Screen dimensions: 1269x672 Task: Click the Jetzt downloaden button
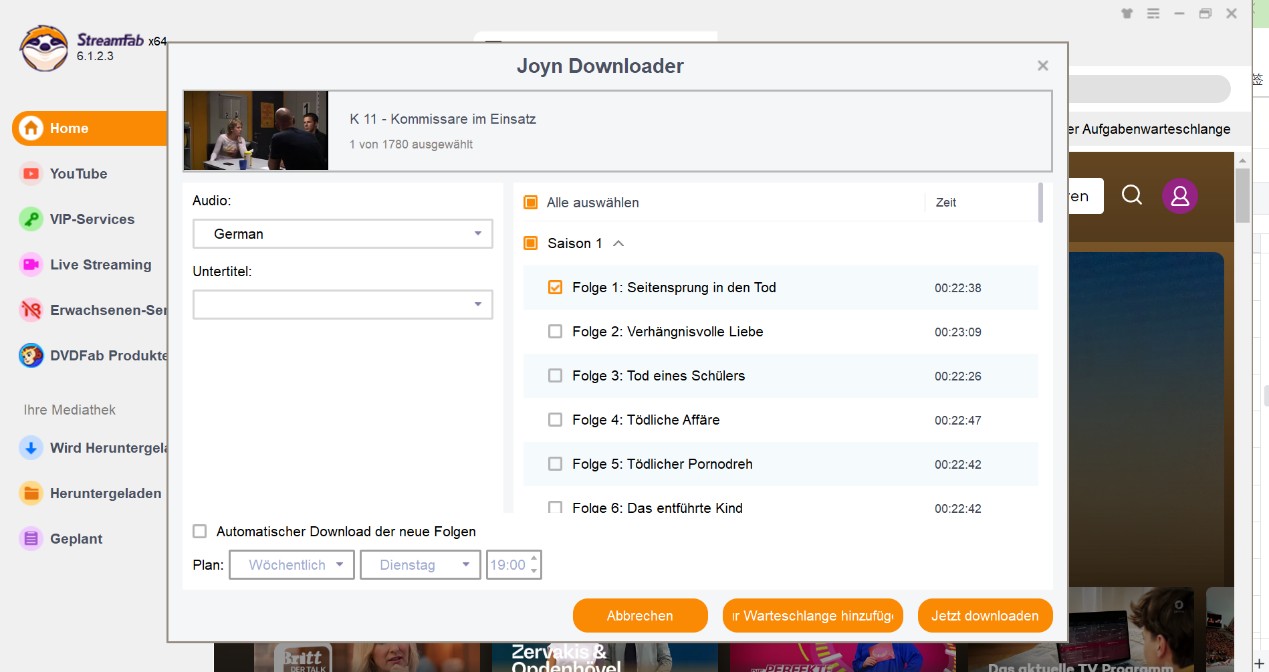985,616
